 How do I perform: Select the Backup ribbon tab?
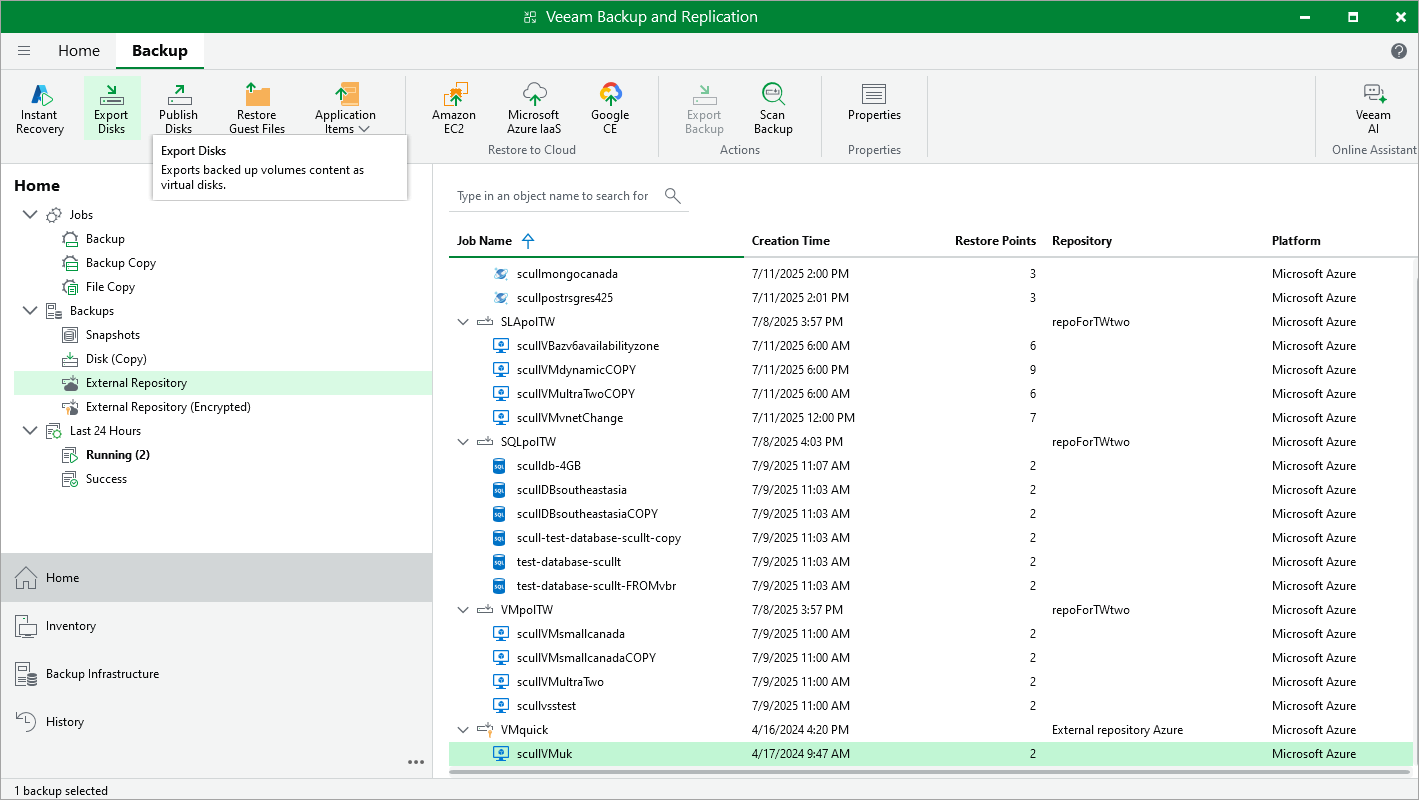point(160,51)
